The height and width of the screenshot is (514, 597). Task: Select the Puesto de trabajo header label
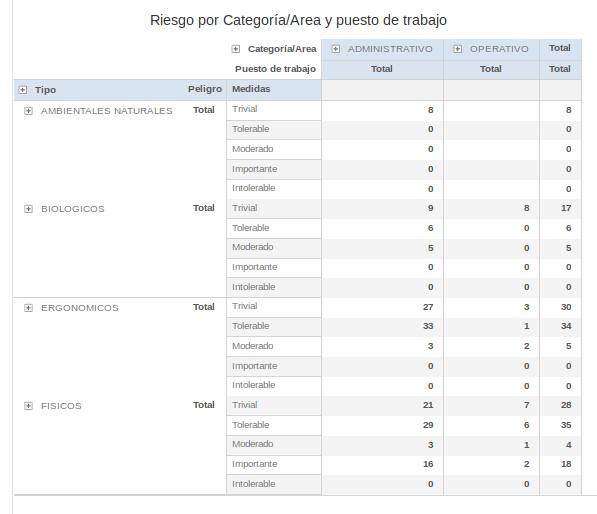[x=275, y=69]
